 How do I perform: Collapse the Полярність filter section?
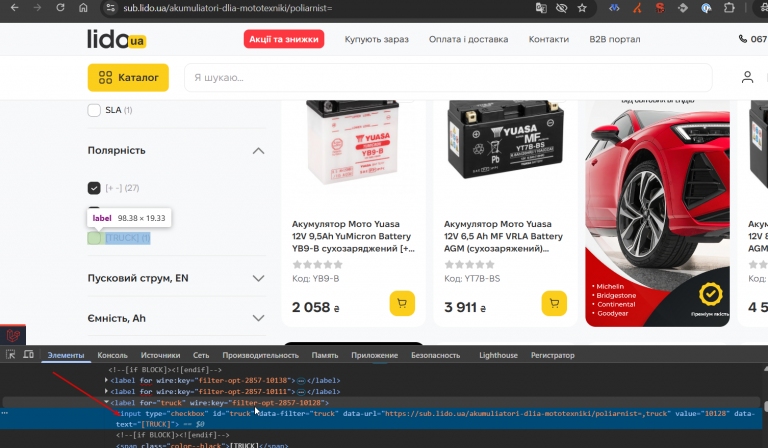[258, 151]
